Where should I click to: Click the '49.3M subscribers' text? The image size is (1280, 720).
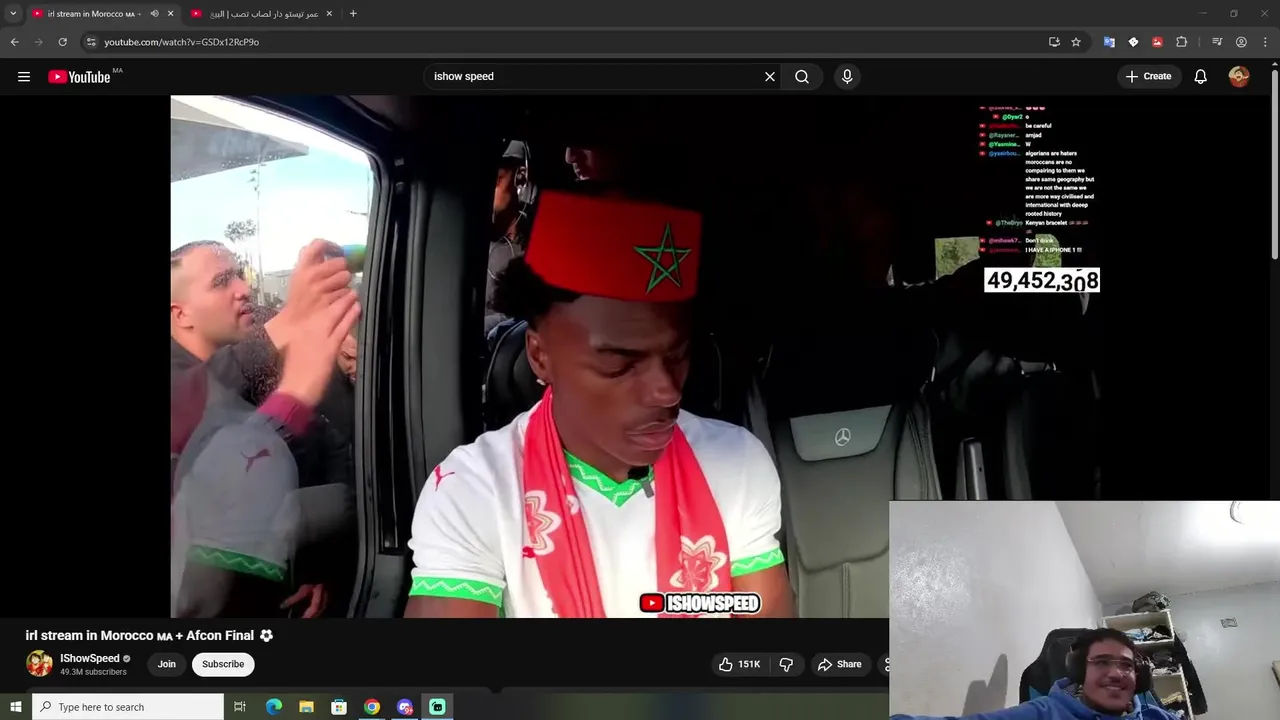[93, 672]
